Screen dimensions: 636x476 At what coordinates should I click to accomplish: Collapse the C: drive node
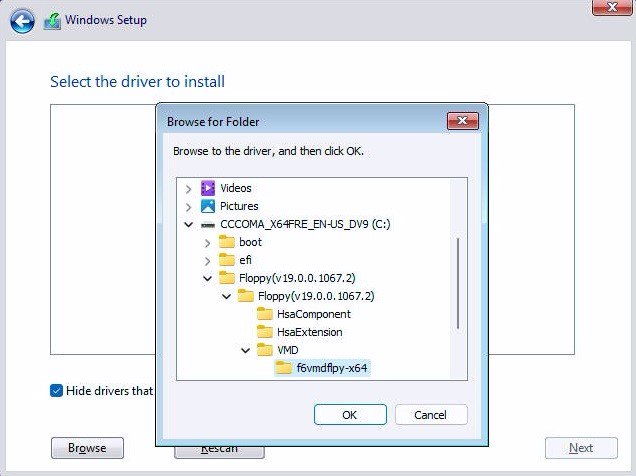[x=188, y=224]
